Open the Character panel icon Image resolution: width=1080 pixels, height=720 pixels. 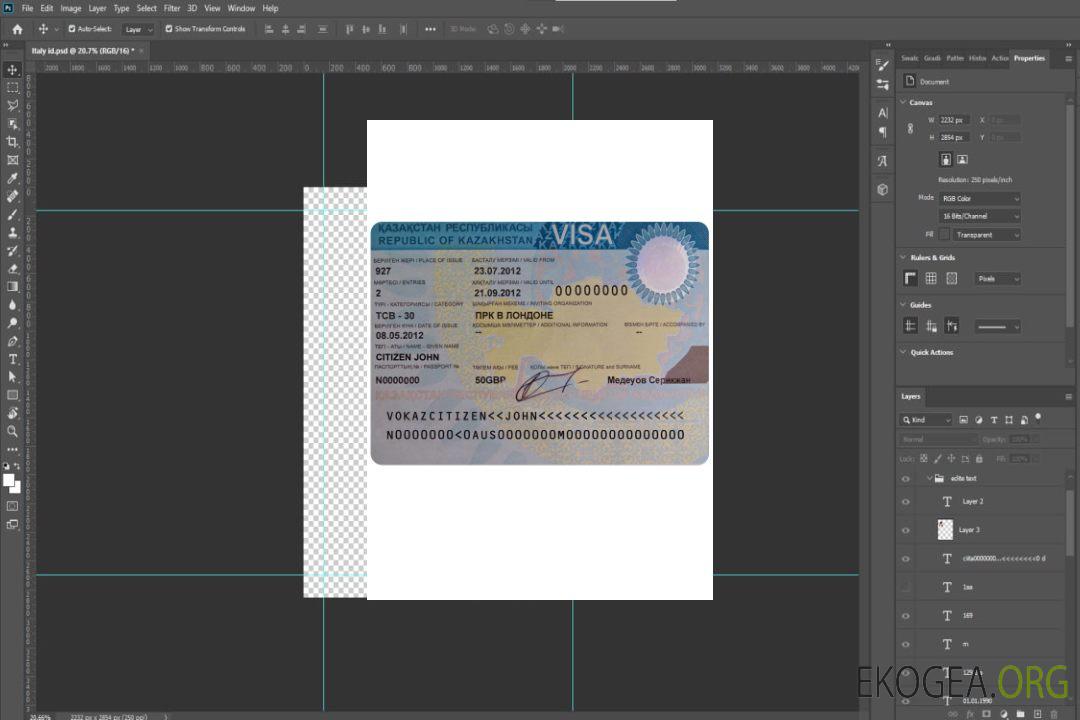tap(883, 112)
